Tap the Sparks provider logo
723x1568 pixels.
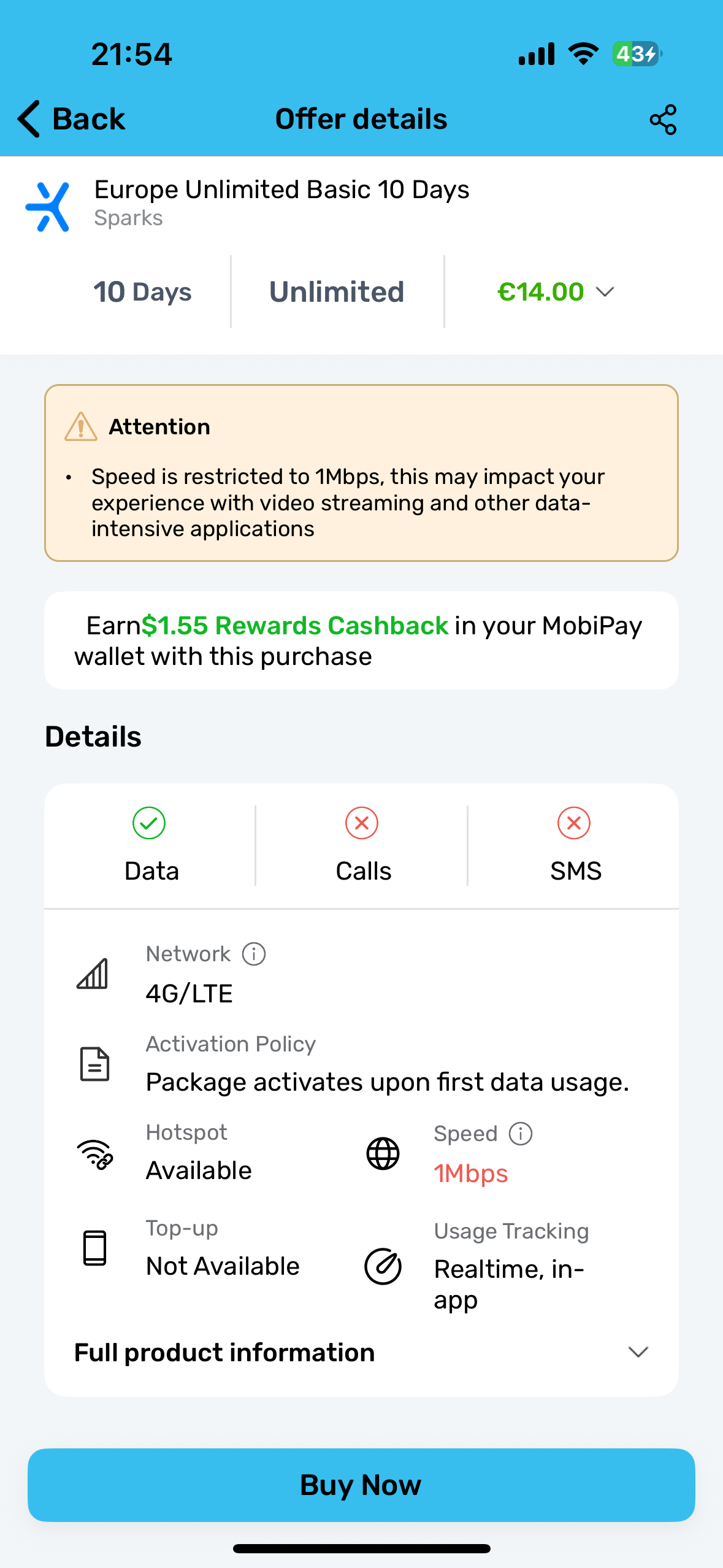coord(48,207)
